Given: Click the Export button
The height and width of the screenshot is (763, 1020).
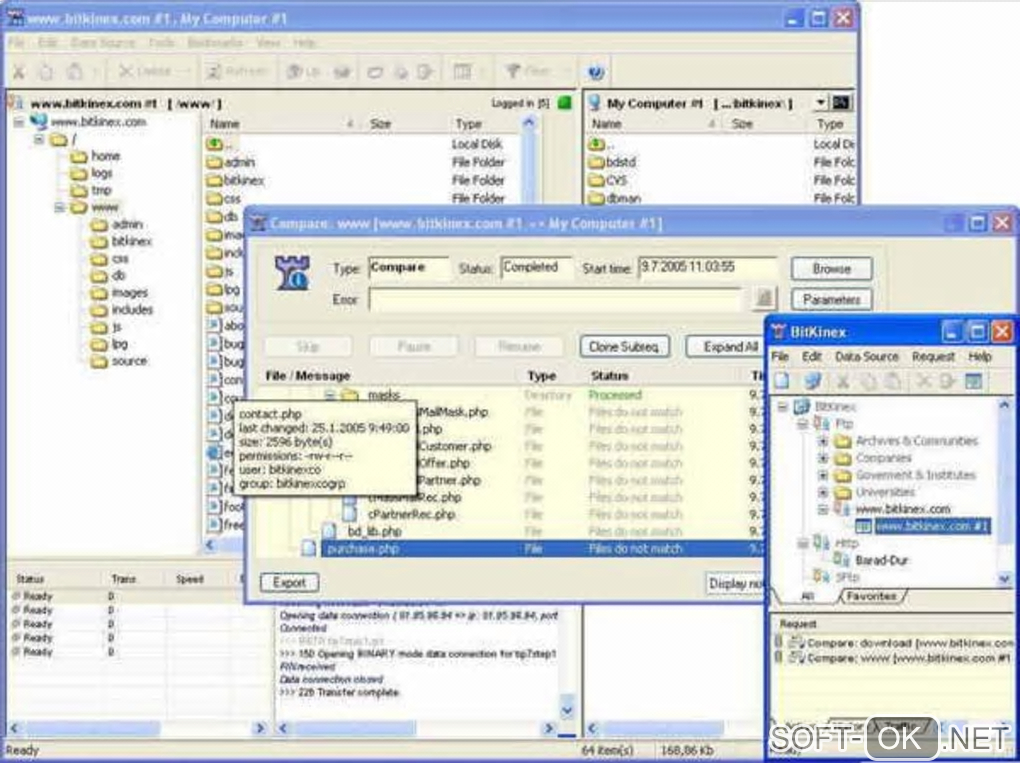Looking at the screenshot, I should point(289,582).
